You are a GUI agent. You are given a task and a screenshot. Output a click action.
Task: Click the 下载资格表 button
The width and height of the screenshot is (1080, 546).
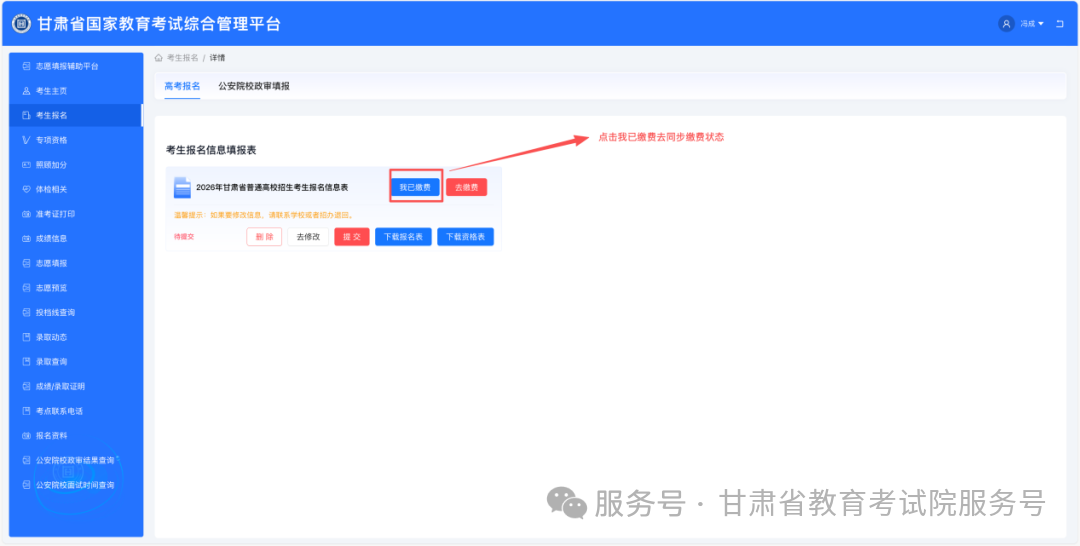465,237
